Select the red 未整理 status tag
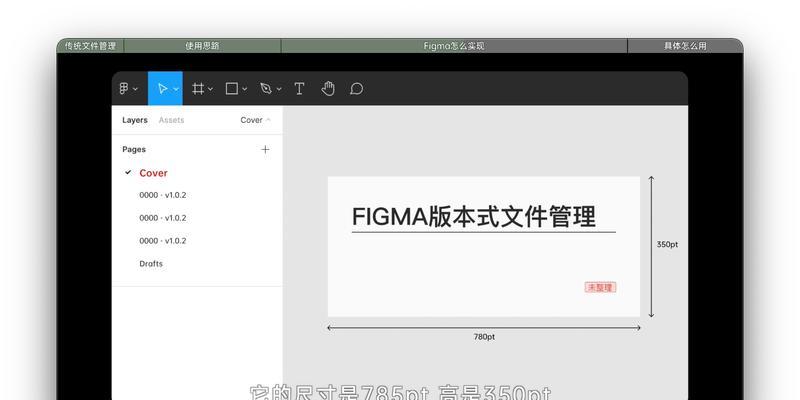The image size is (800, 400). (601, 287)
